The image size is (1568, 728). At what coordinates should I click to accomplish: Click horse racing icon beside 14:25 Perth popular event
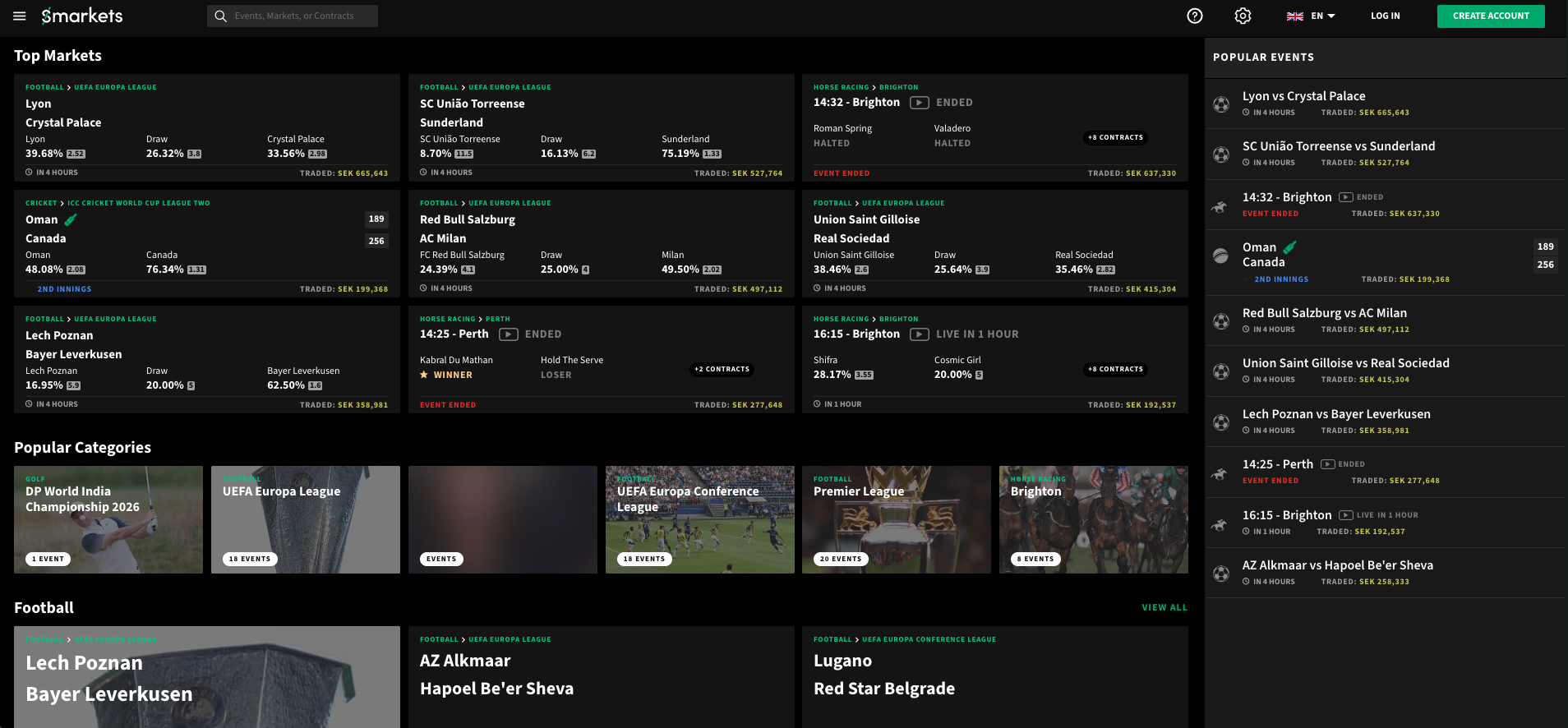[1220, 472]
